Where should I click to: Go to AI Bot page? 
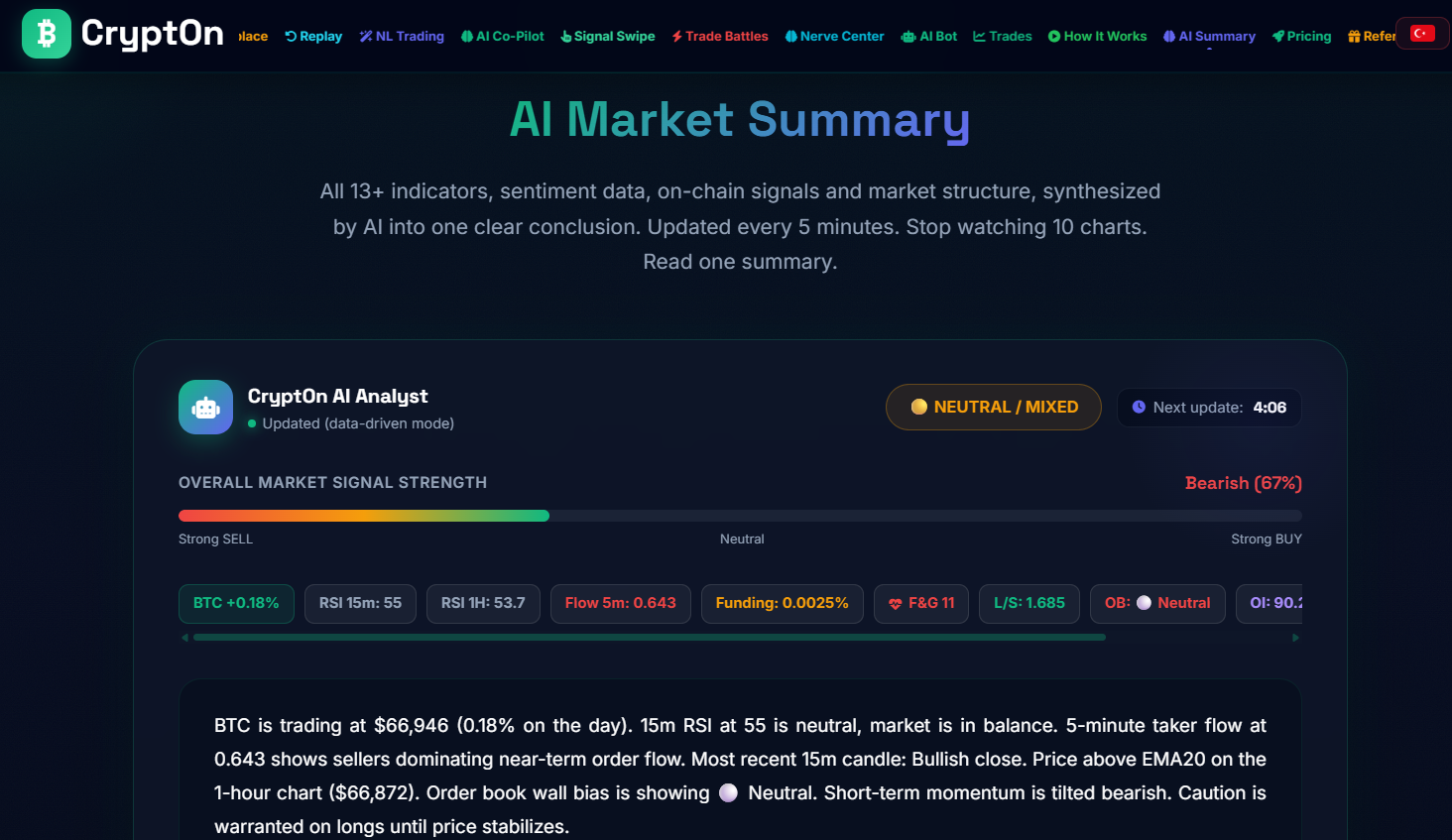(929, 37)
